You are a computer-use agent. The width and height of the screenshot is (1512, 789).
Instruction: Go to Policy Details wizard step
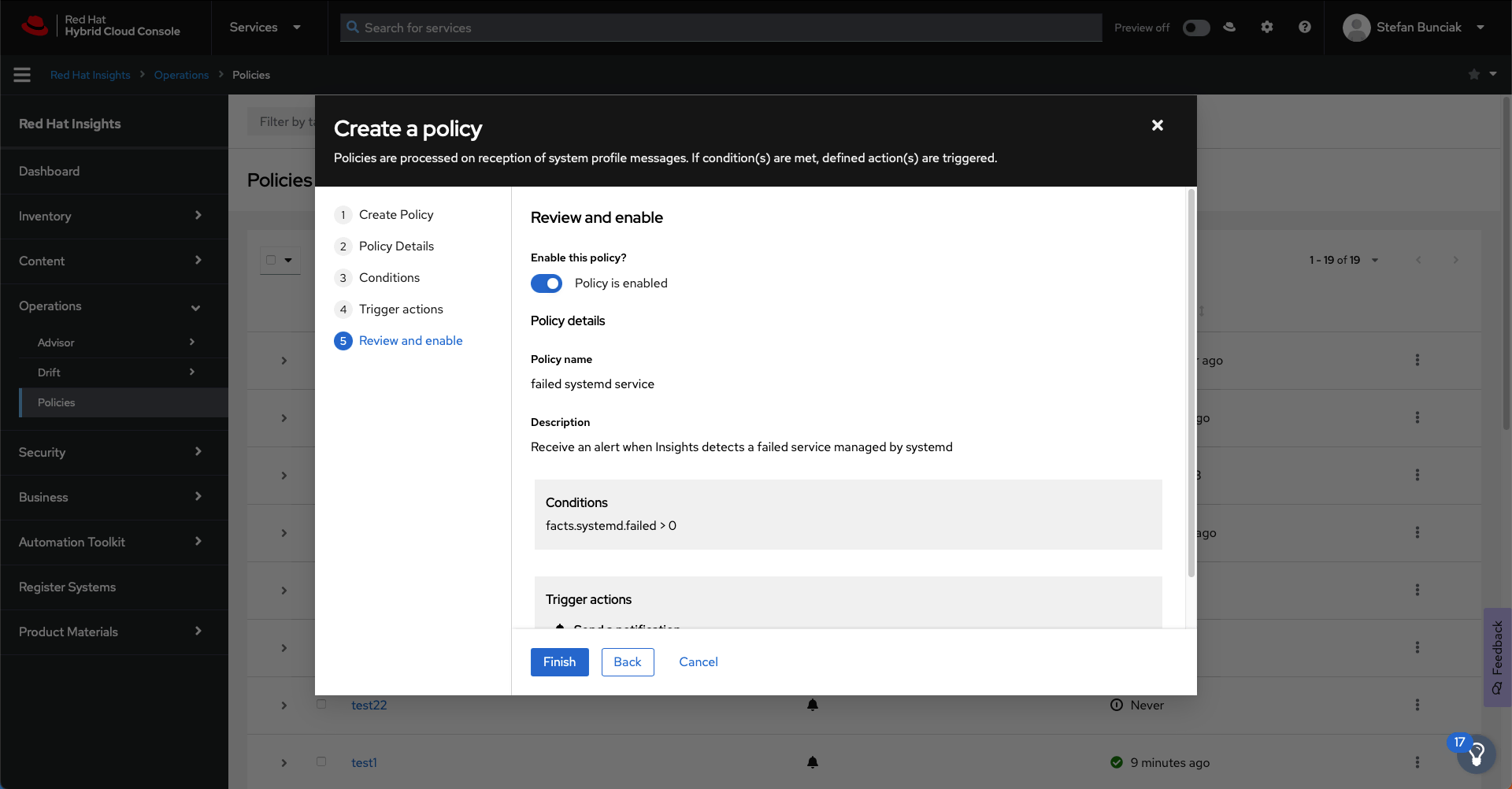[x=396, y=246]
